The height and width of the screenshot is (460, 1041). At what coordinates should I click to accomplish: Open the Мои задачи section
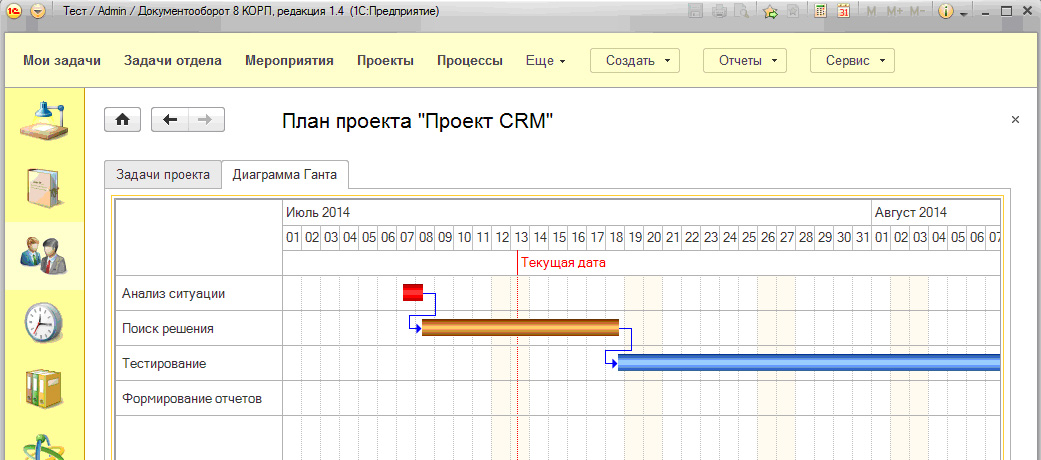tap(62, 61)
